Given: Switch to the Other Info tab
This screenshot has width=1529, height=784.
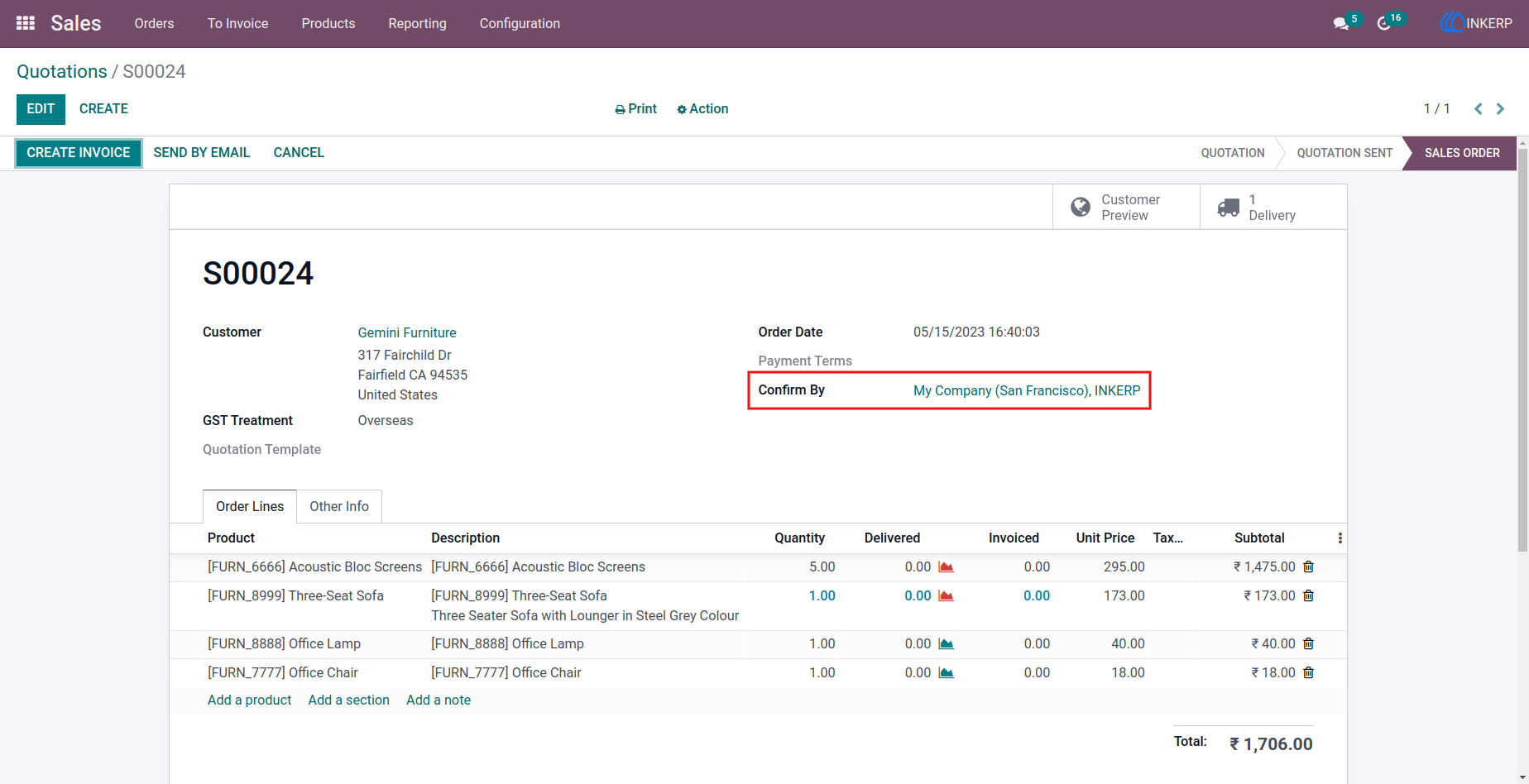Looking at the screenshot, I should [x=339, y=506].
